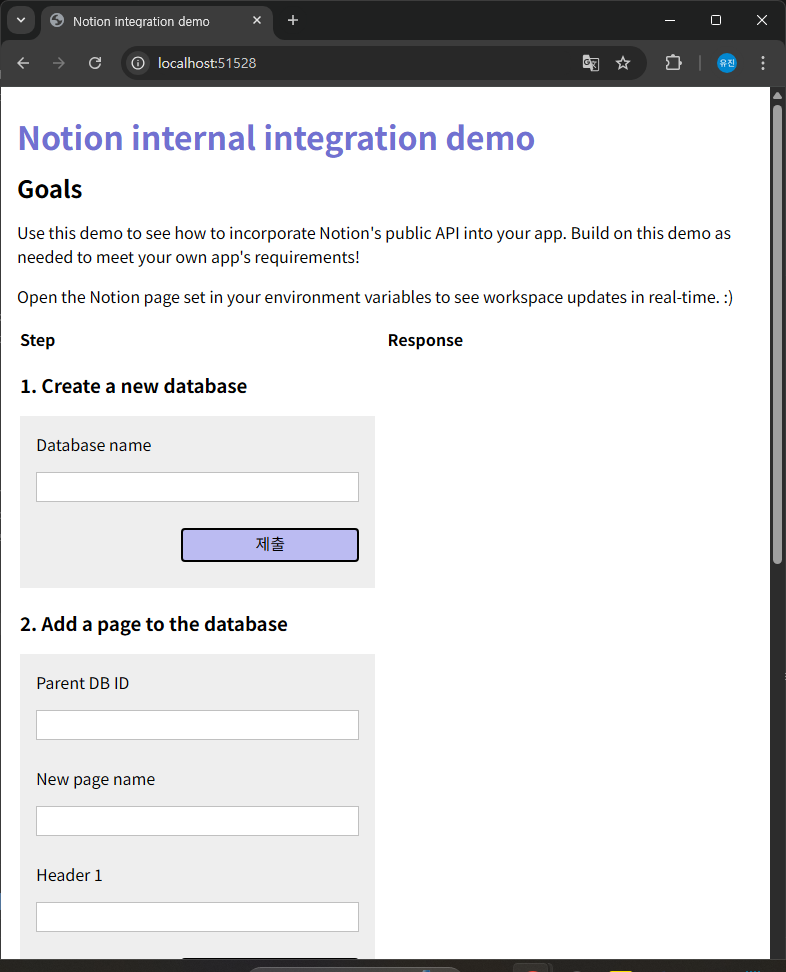Reload the localhost page
Image resolution: width=786 pixels, height=972 pixels.
95,63
